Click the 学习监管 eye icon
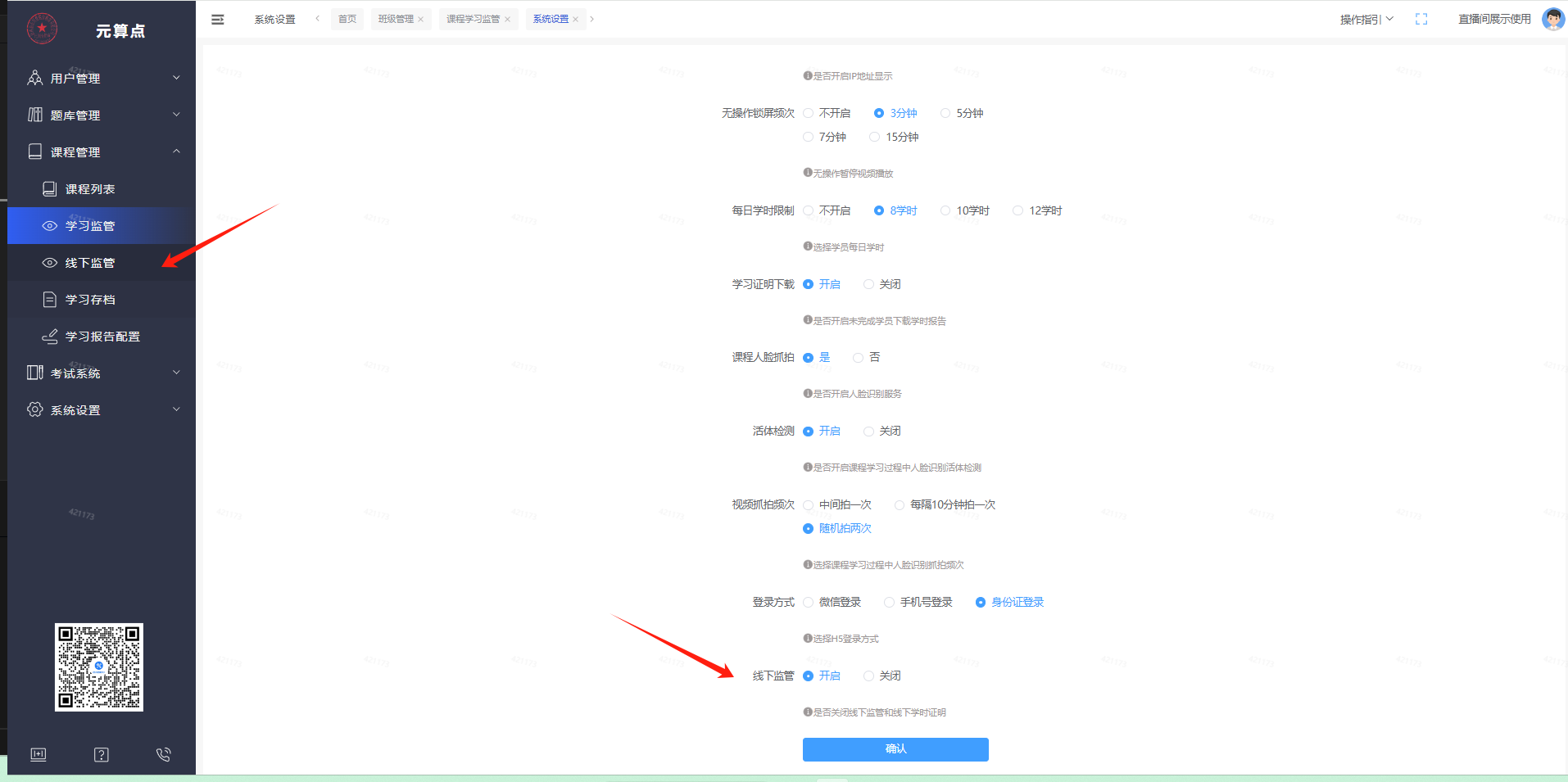1568x782 pixels. [x=50, y=226]
